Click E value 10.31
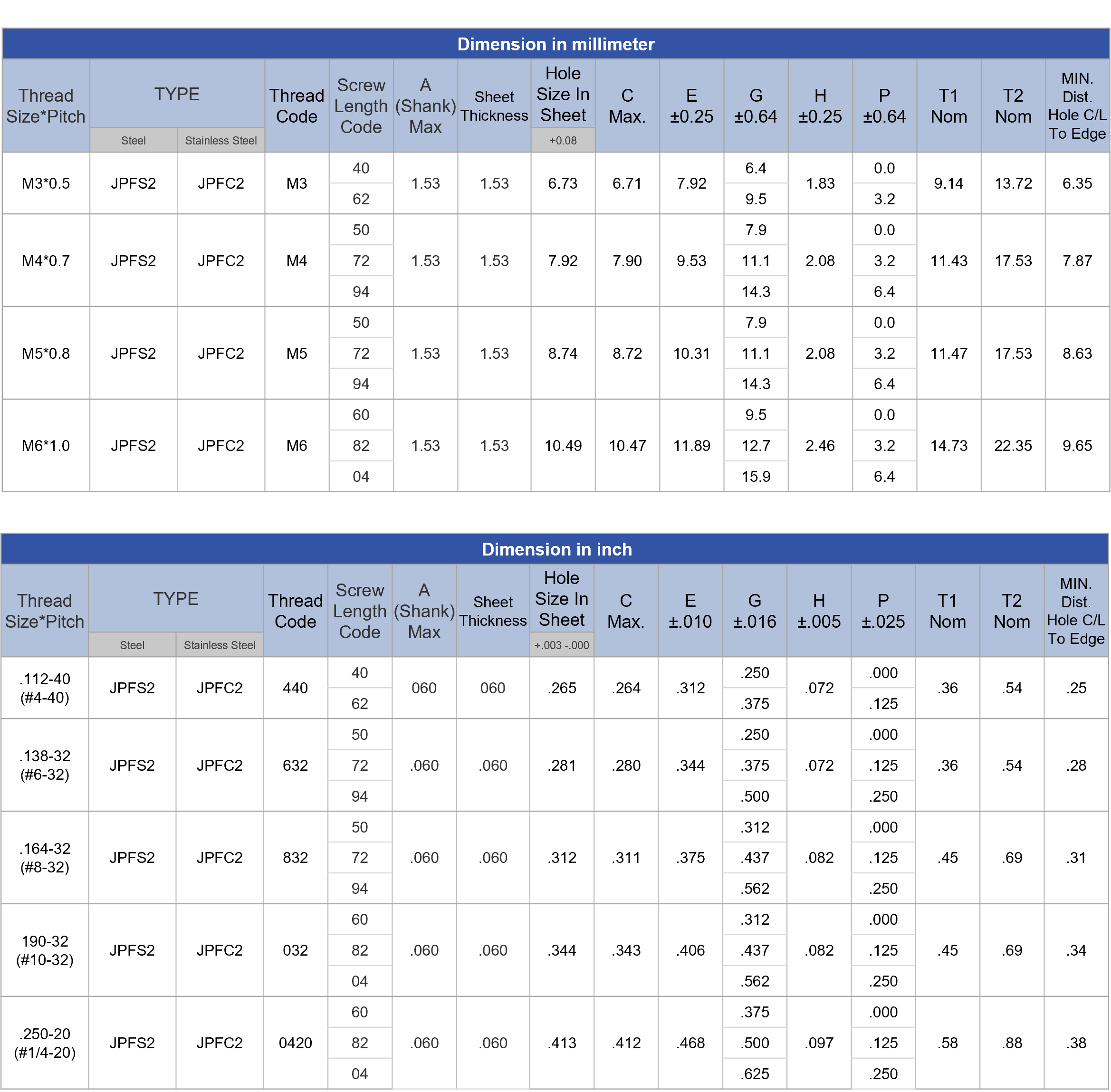This screenshot has height=1092, width=1111. [691, 353]
